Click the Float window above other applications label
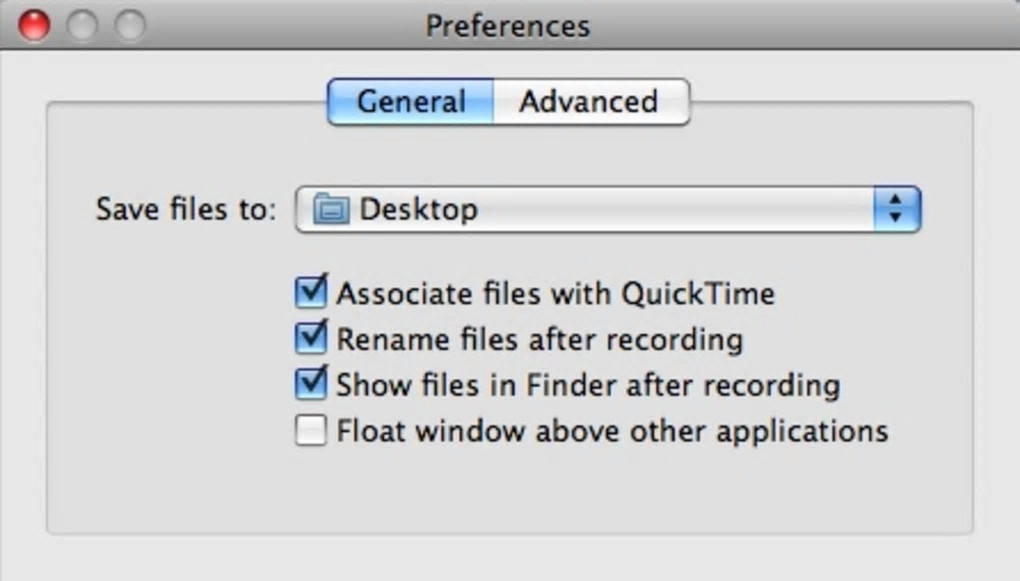The width and height of the screenshot is (1020, 581). 612,431
